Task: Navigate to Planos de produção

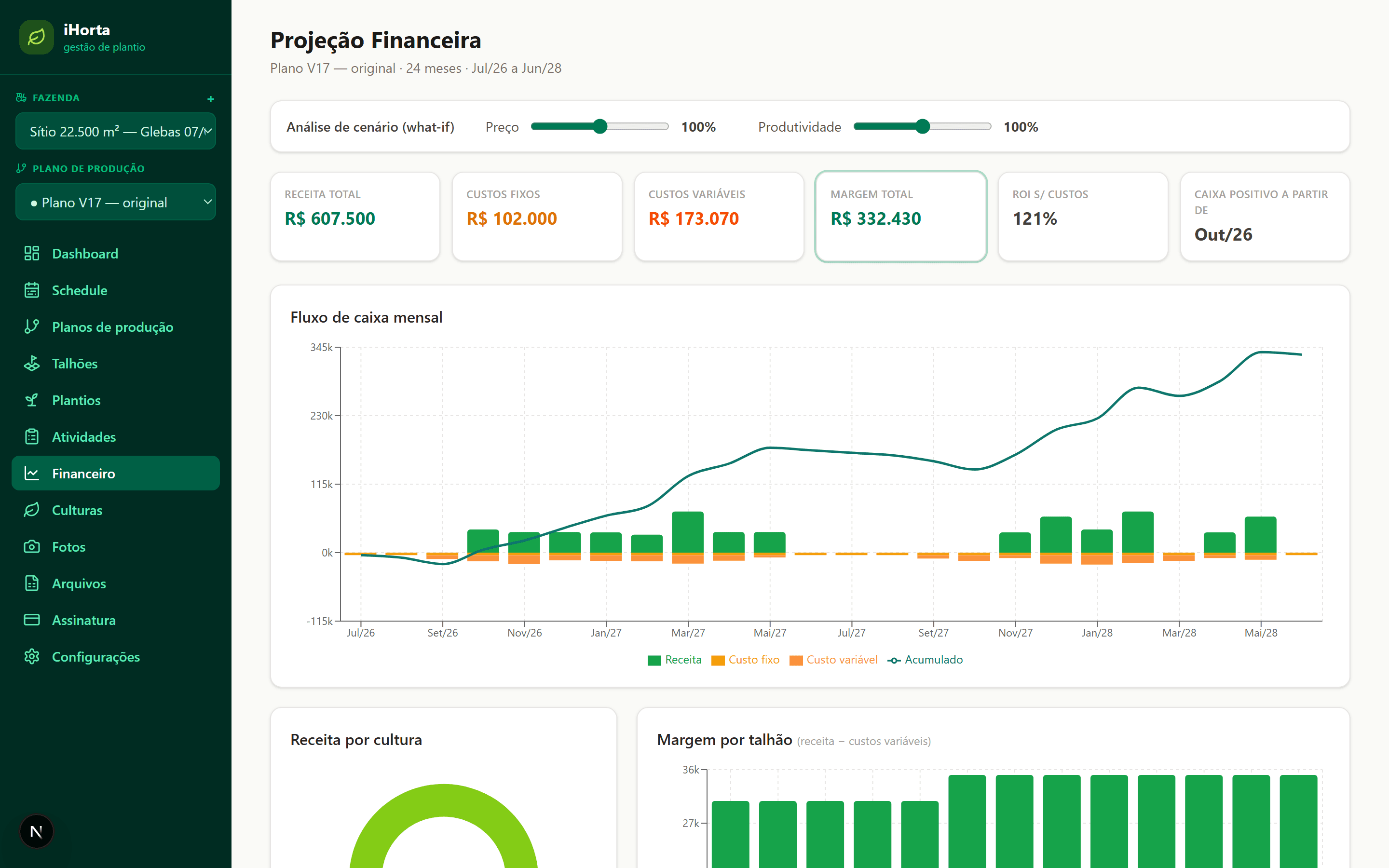Action: tap(116, 326)
